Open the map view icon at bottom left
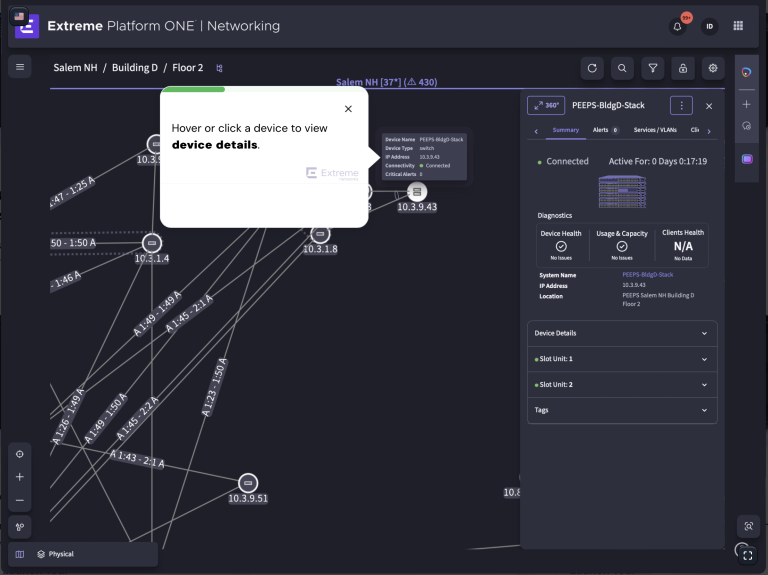The height and width of the screenshot is (575, 768). tap(20, 554)
